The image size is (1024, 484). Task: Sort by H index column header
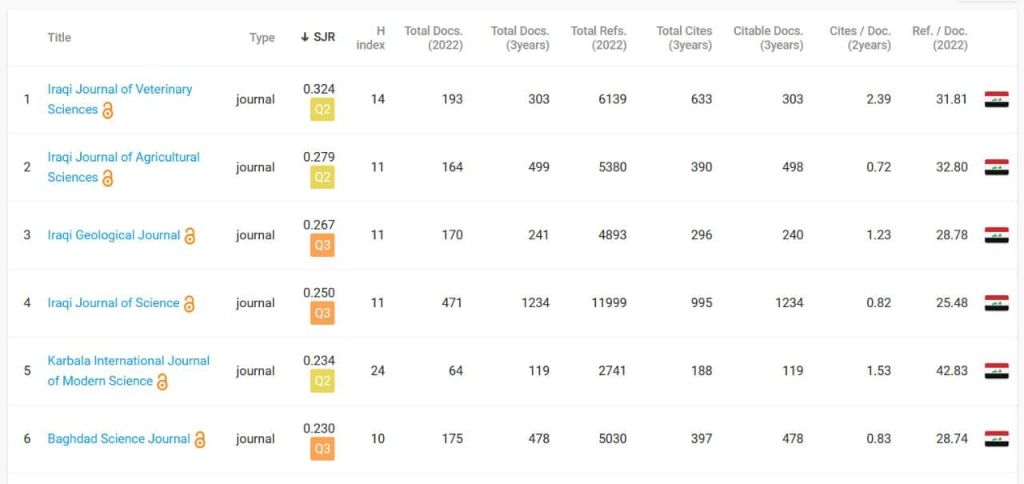[x=372, y=38]
